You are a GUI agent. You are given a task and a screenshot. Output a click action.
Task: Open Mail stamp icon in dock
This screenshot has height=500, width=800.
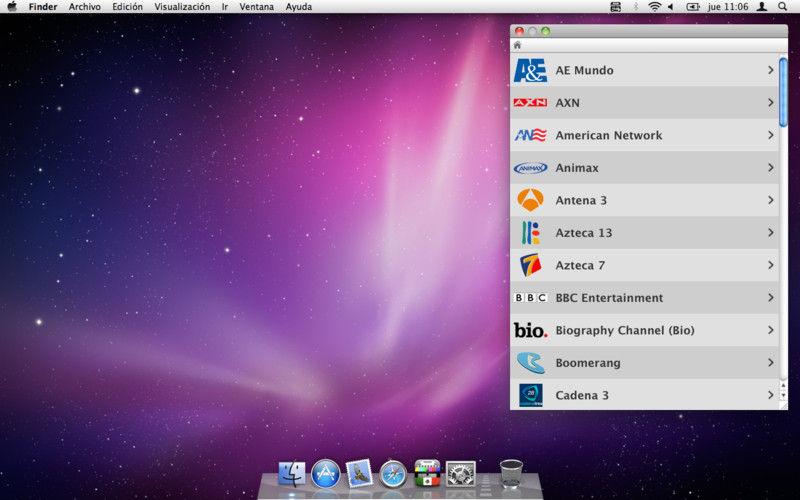point(359,473)
